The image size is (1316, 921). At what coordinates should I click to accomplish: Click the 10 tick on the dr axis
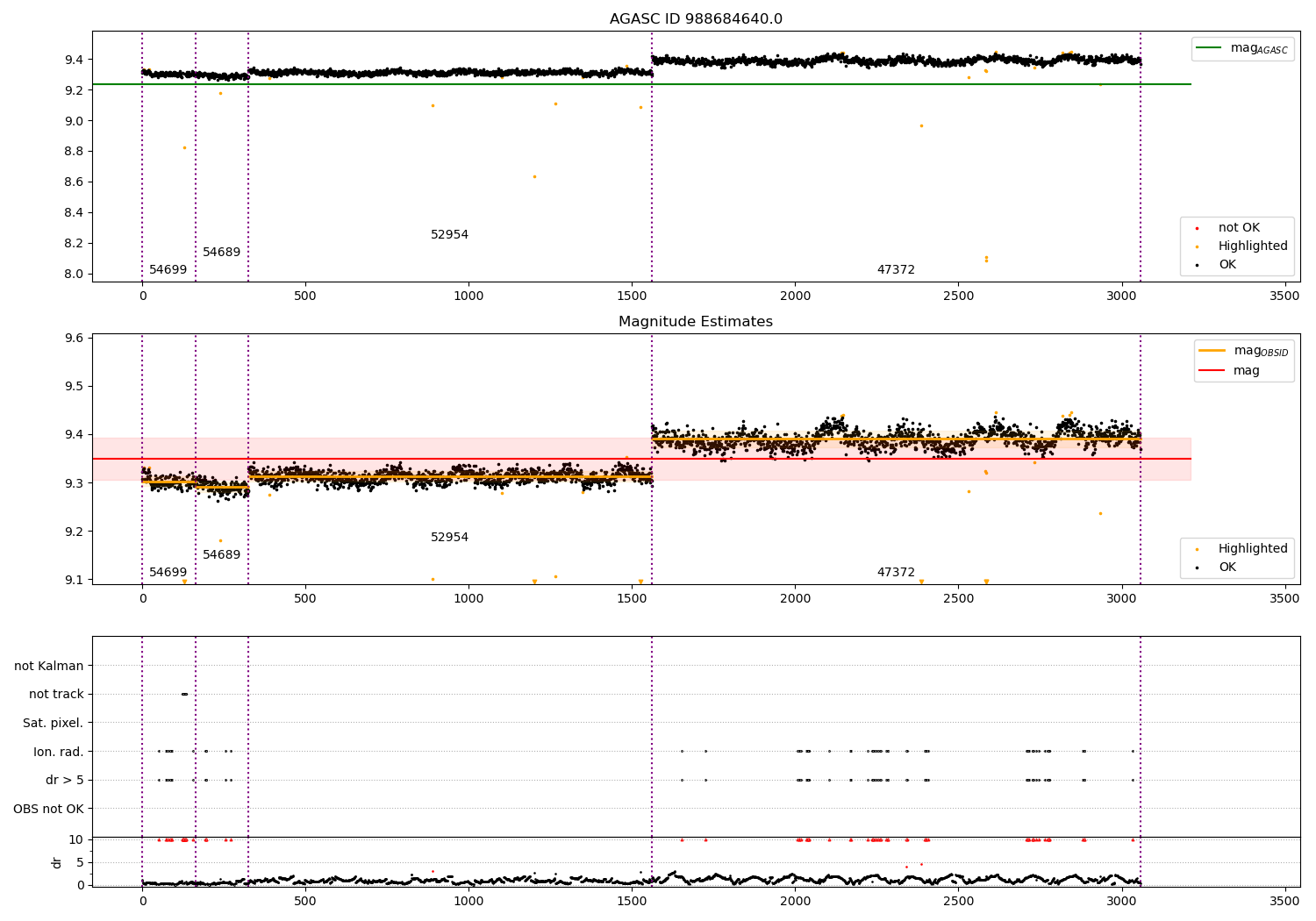pos(76,840)
